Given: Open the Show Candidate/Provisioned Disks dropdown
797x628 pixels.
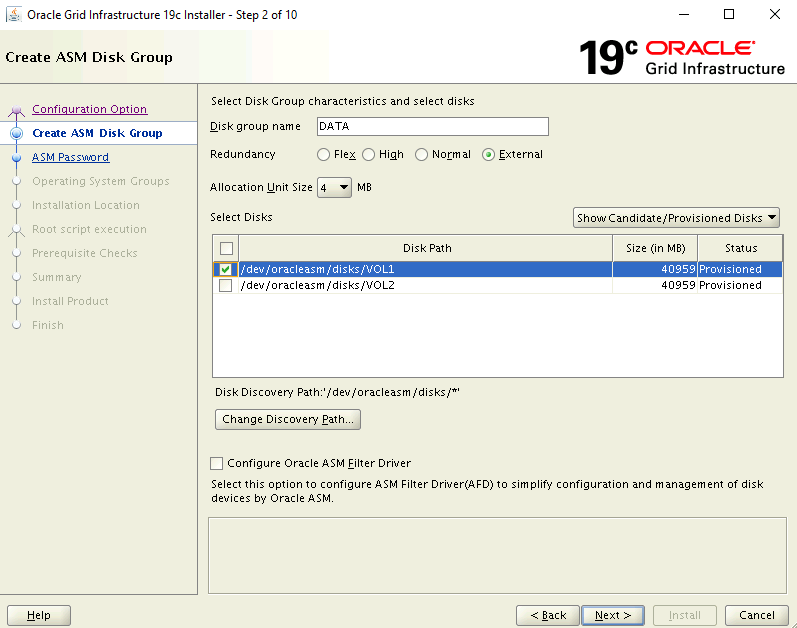Looking at the screenshot, I should [676, 218].
